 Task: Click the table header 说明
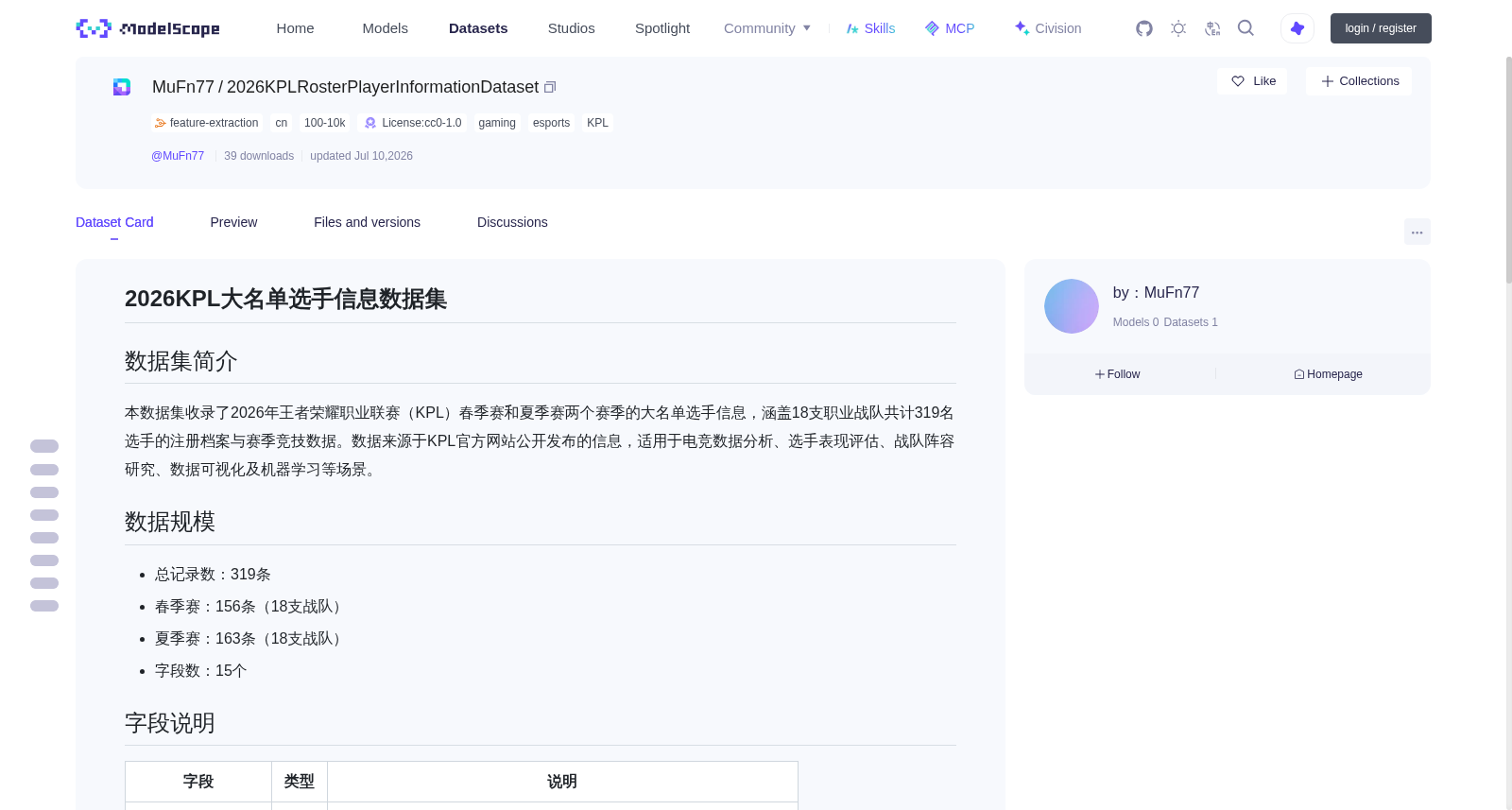(x=562, y=782)
